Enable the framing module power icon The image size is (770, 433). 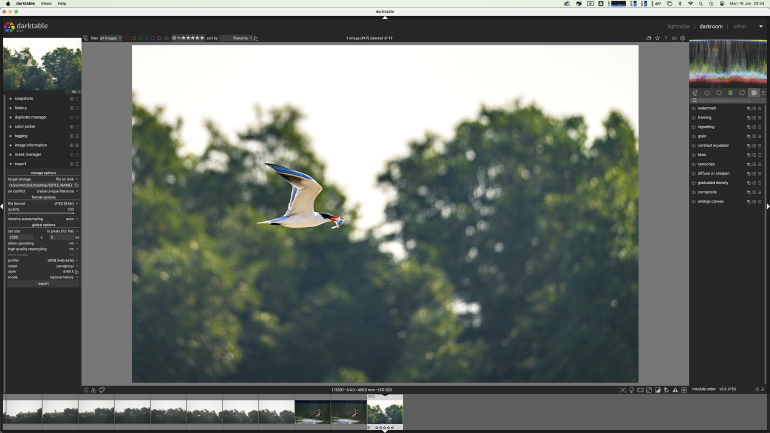coord(694,118)
